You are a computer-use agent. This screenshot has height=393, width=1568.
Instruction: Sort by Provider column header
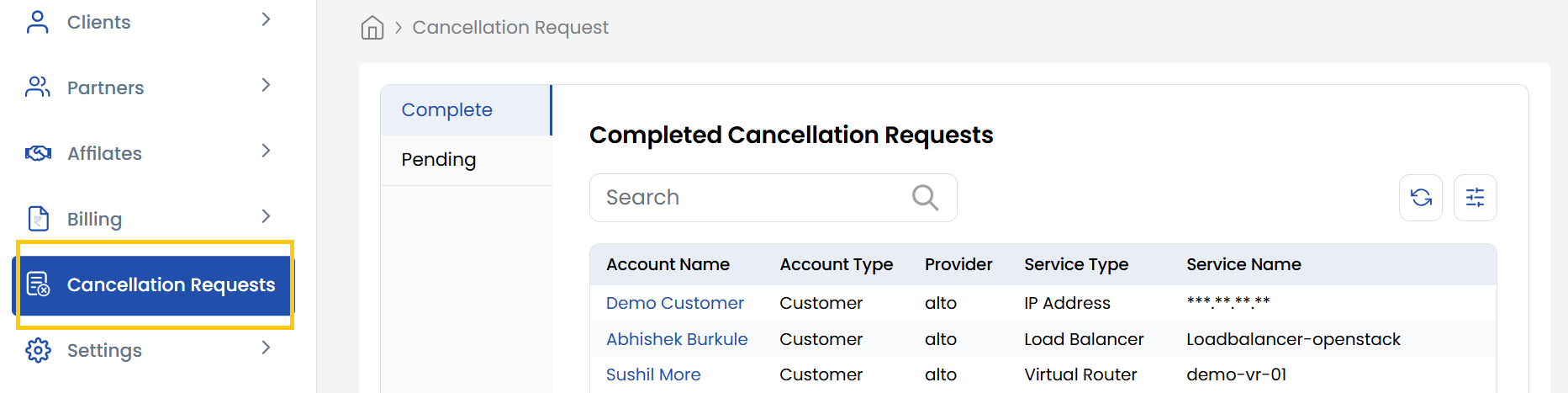(958, 264)
